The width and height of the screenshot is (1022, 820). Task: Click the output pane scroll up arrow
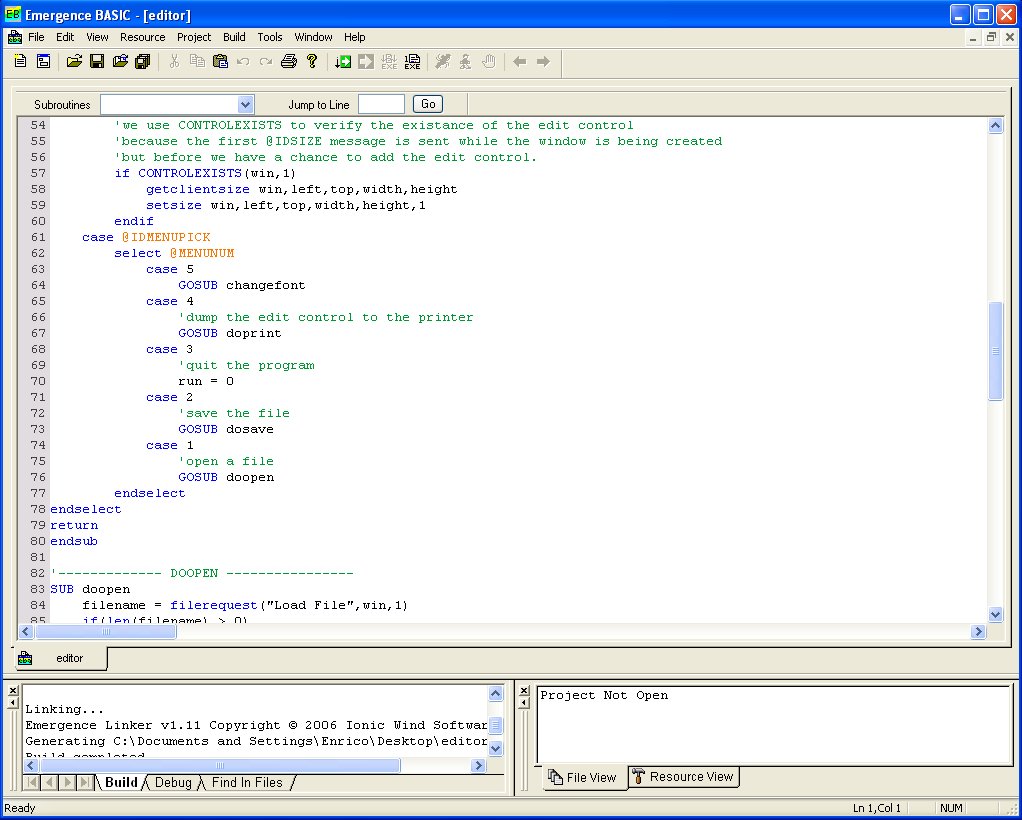click(x=495, y=694)
